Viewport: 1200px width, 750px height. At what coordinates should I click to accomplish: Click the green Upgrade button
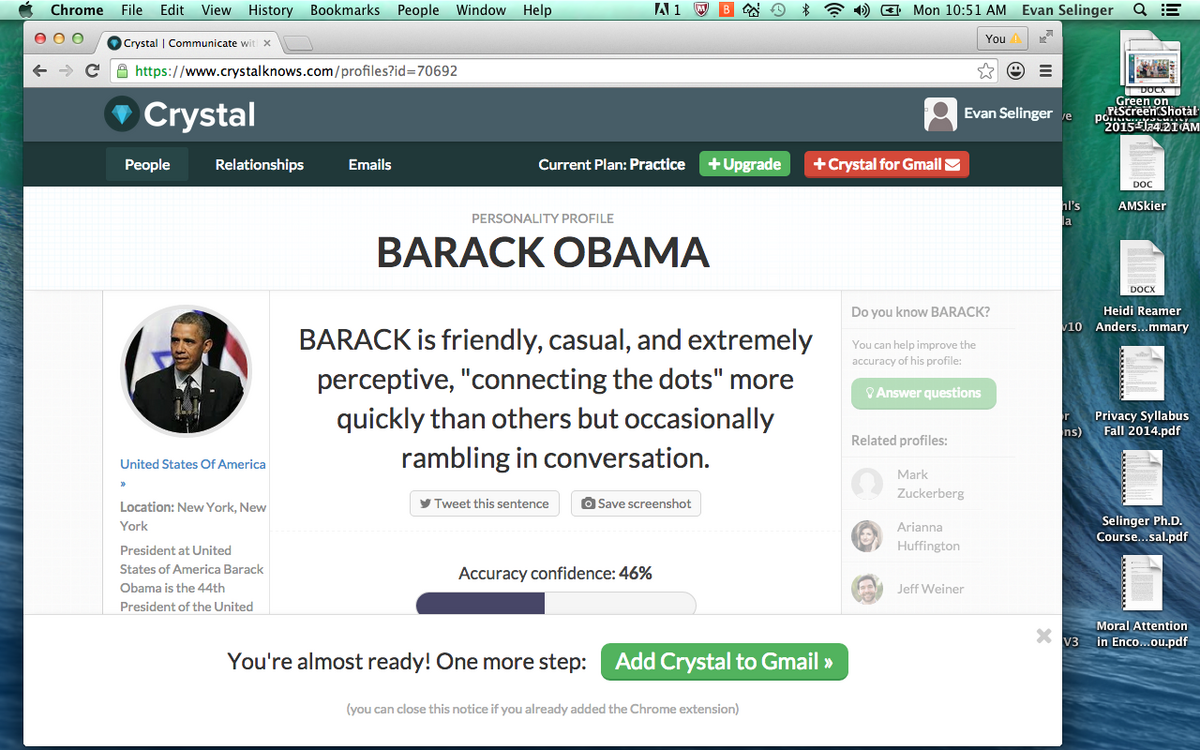(x=744, y=165)
